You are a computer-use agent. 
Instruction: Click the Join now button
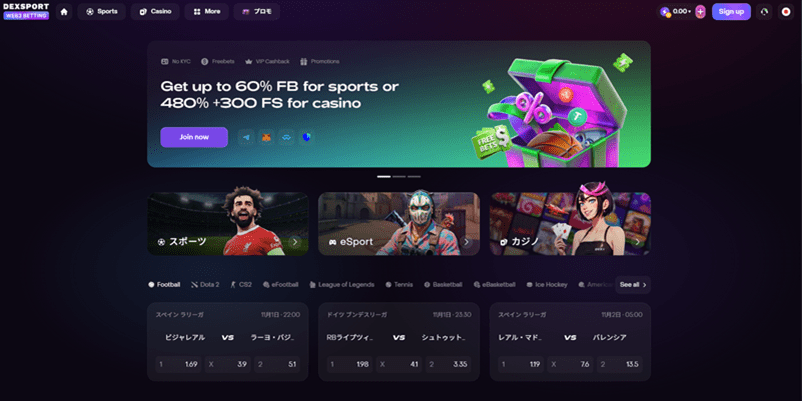194,137
